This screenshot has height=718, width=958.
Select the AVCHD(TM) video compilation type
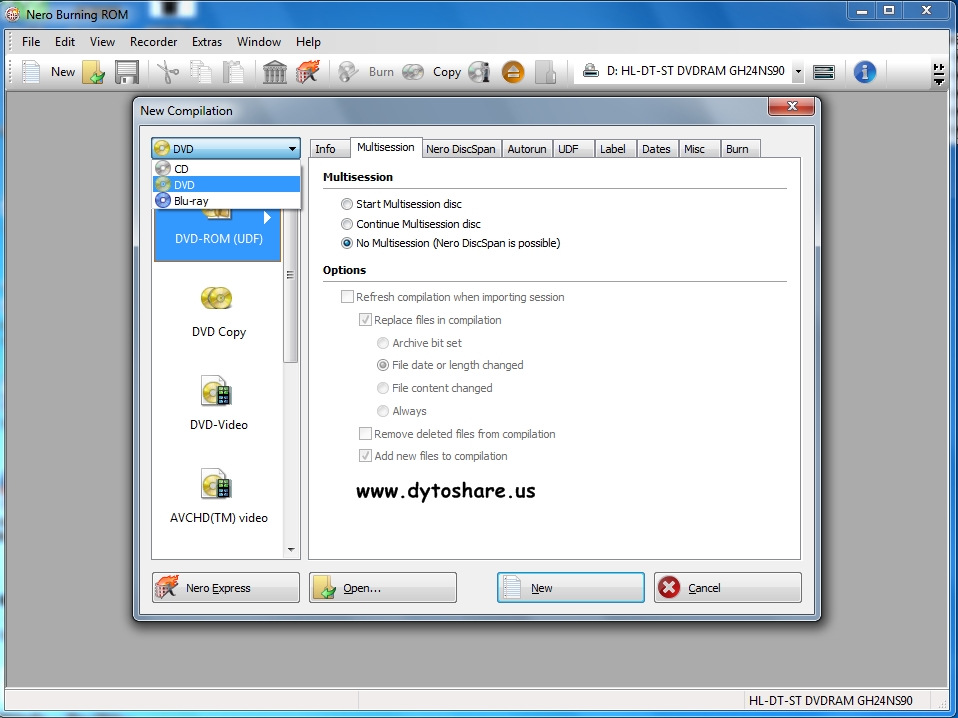click(218, 497)
